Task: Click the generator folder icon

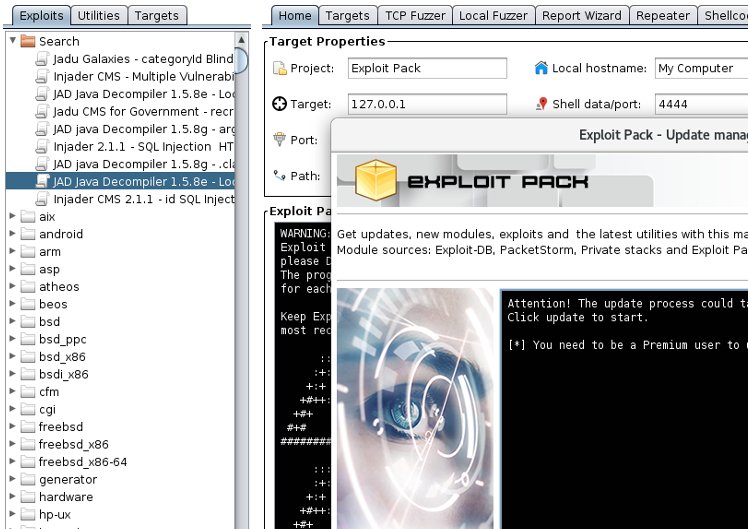Action: click(x=28, y=479)
